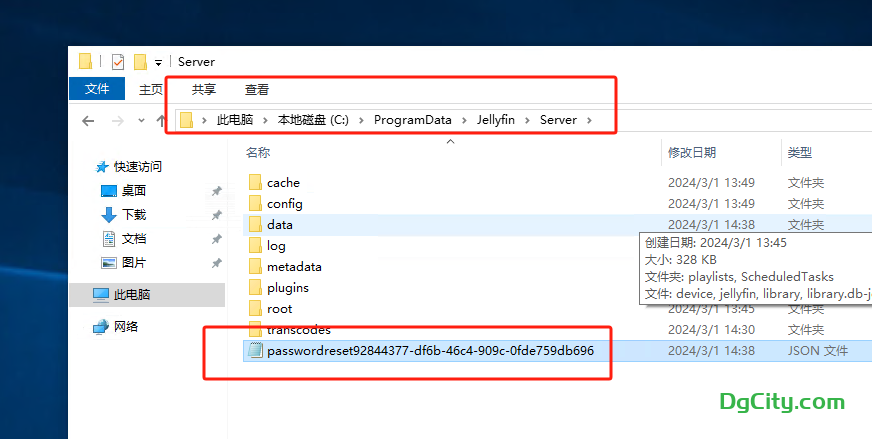
Task: Click the Properties icon in quick access toolbar
Action: coord(118,62)
